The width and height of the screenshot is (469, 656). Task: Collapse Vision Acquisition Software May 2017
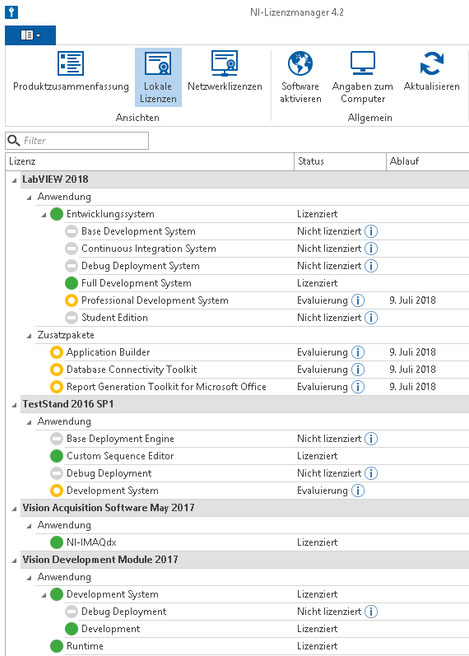14,509
